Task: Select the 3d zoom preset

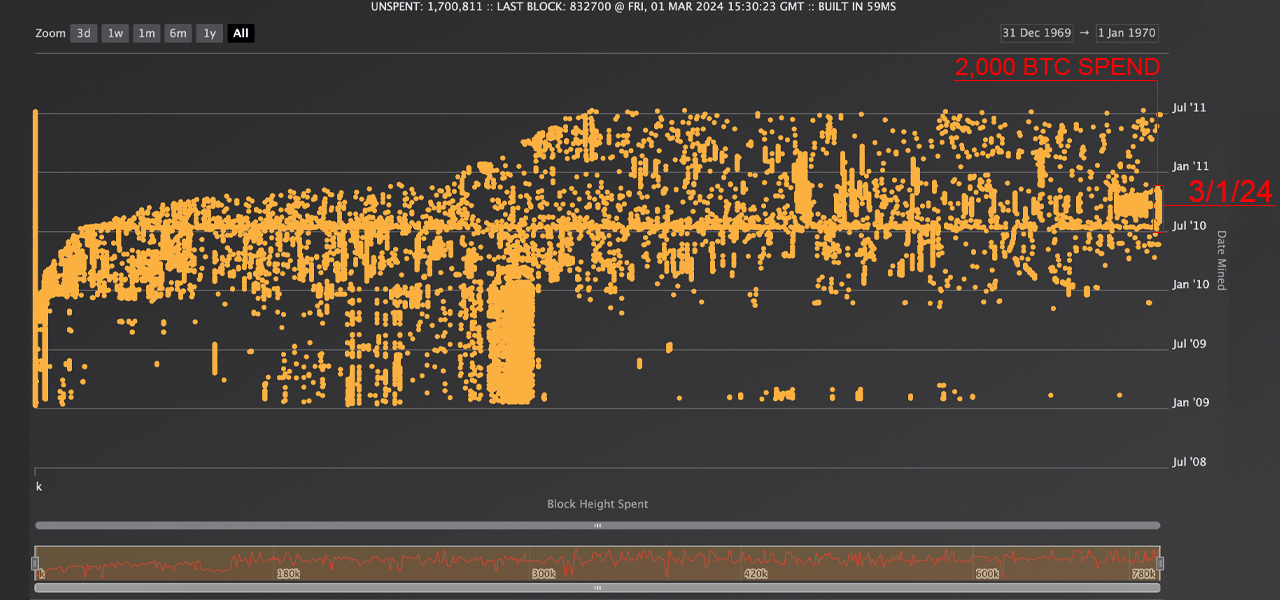Action: click(x=83, y=33)
